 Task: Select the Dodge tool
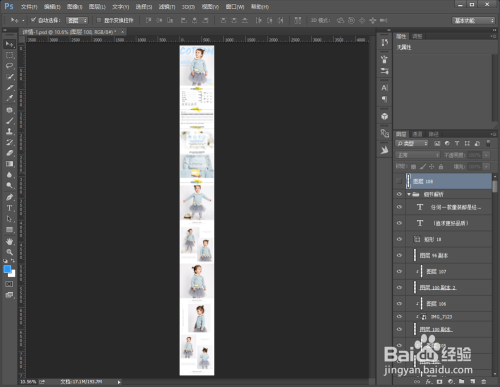click(10, 185)
